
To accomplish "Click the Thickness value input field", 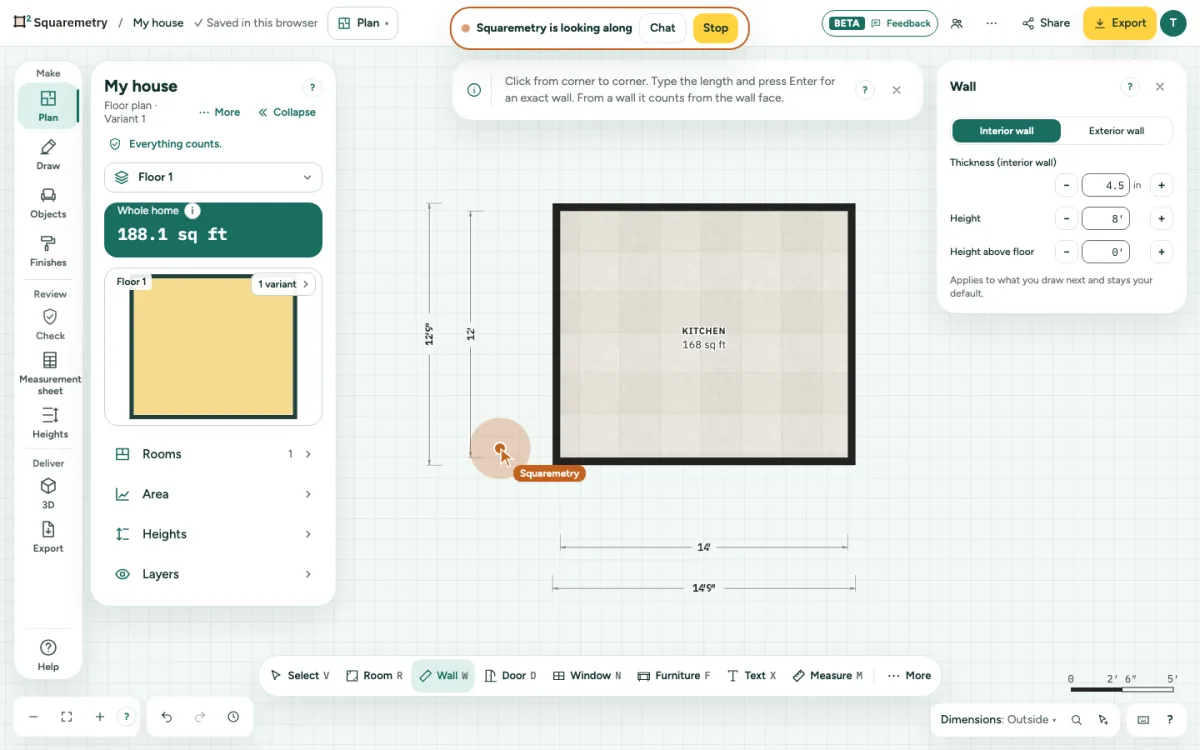I will [1105, 185].
